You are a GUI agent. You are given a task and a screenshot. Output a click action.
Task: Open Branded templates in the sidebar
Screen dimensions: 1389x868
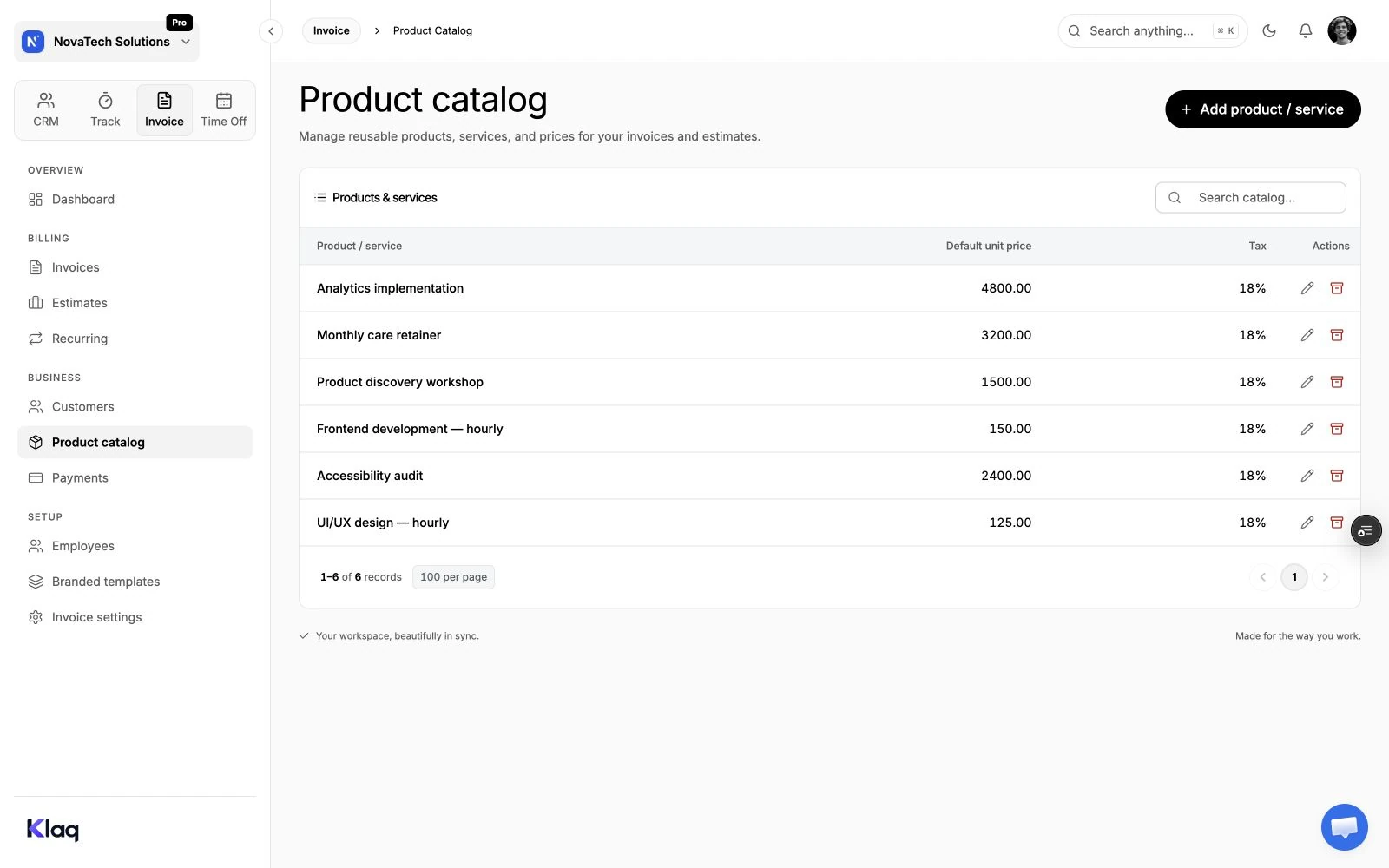(x=135, y=582)
